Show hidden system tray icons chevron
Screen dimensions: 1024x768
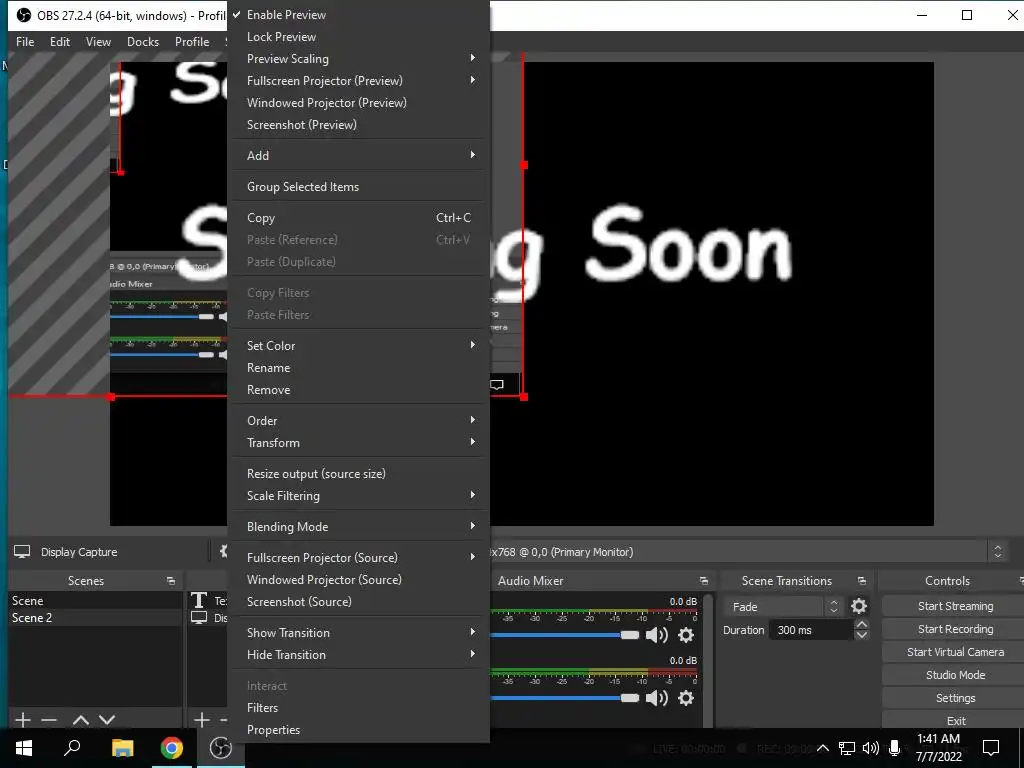coord(823,748)
